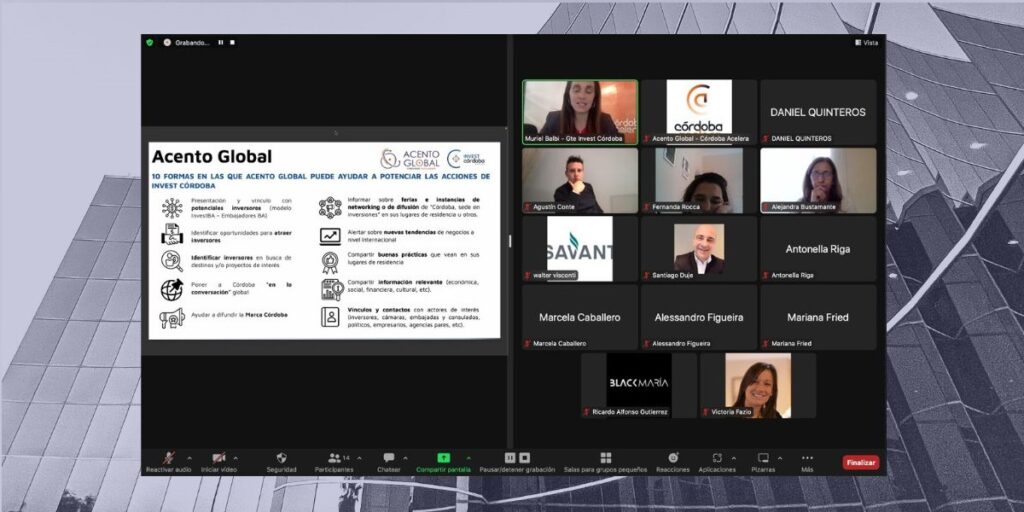Click Invest Córdoba logo on slide
The width and height of the screenshot is (1024, 512).
[x=466, y=159]
